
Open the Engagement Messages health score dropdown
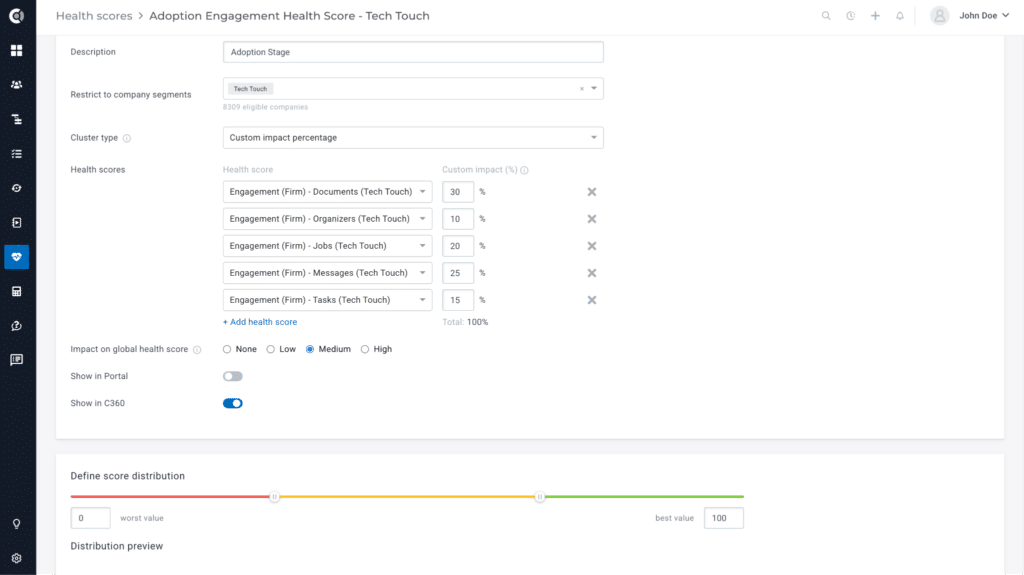tap(327, 273)
